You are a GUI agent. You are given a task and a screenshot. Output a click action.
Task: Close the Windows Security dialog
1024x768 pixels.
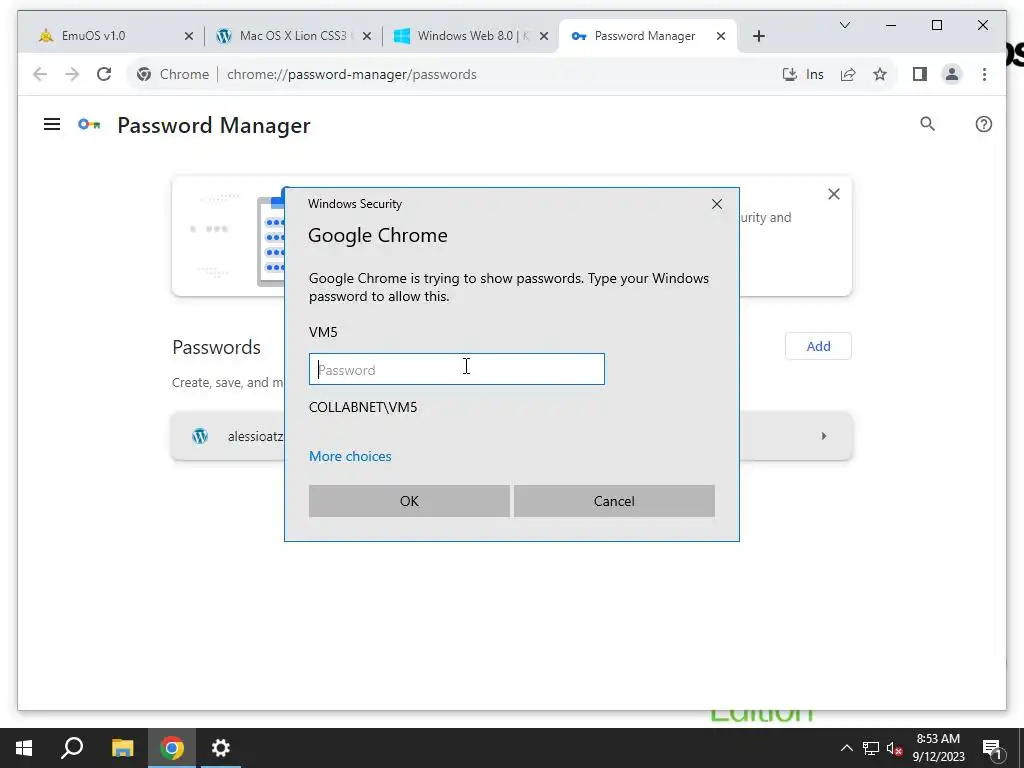pos(716,204)
